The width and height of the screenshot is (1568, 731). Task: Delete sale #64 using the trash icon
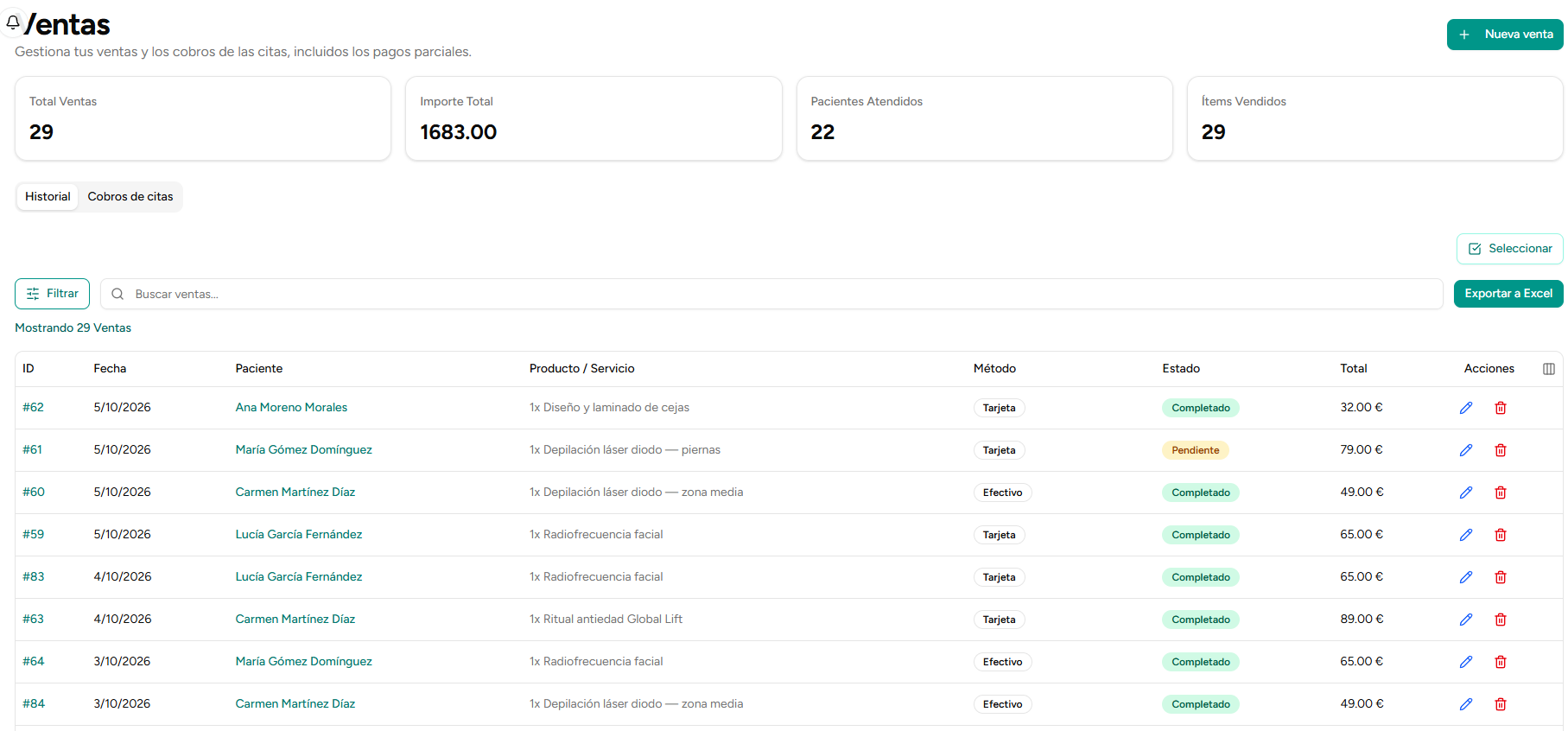(x=1501, y=662)
